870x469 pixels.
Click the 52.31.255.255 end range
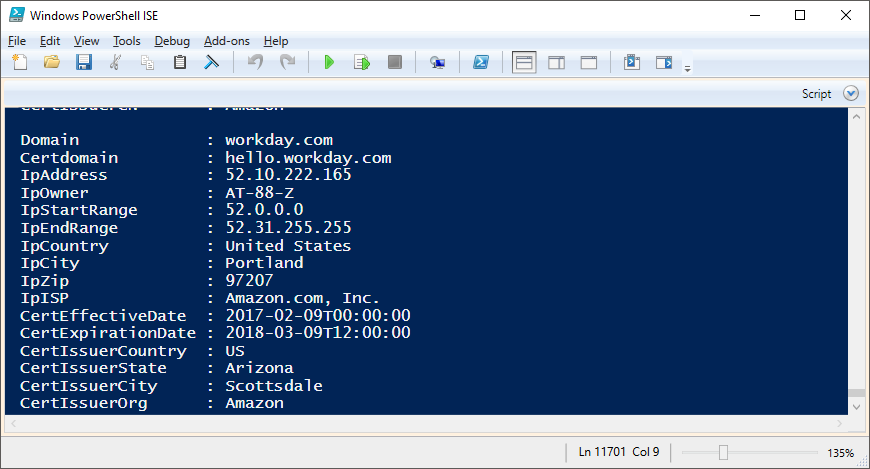coord(288,228)
